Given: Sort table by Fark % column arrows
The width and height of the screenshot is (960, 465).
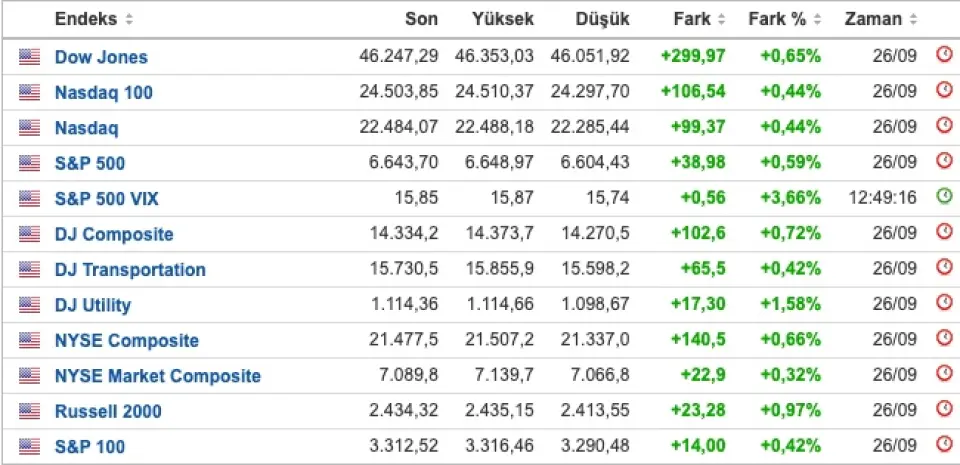Looking at the screenshot, I should click(x=817, y=20).
